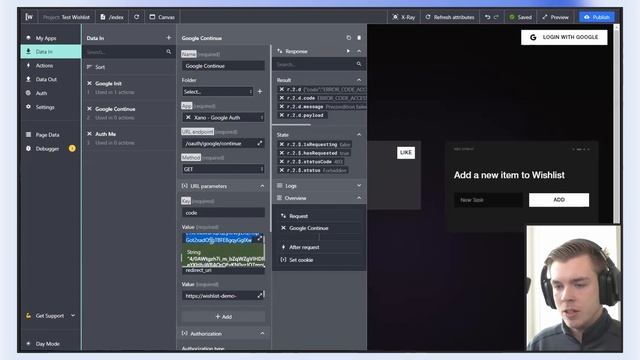Add a new folder with plus icon

coord(260,91)
